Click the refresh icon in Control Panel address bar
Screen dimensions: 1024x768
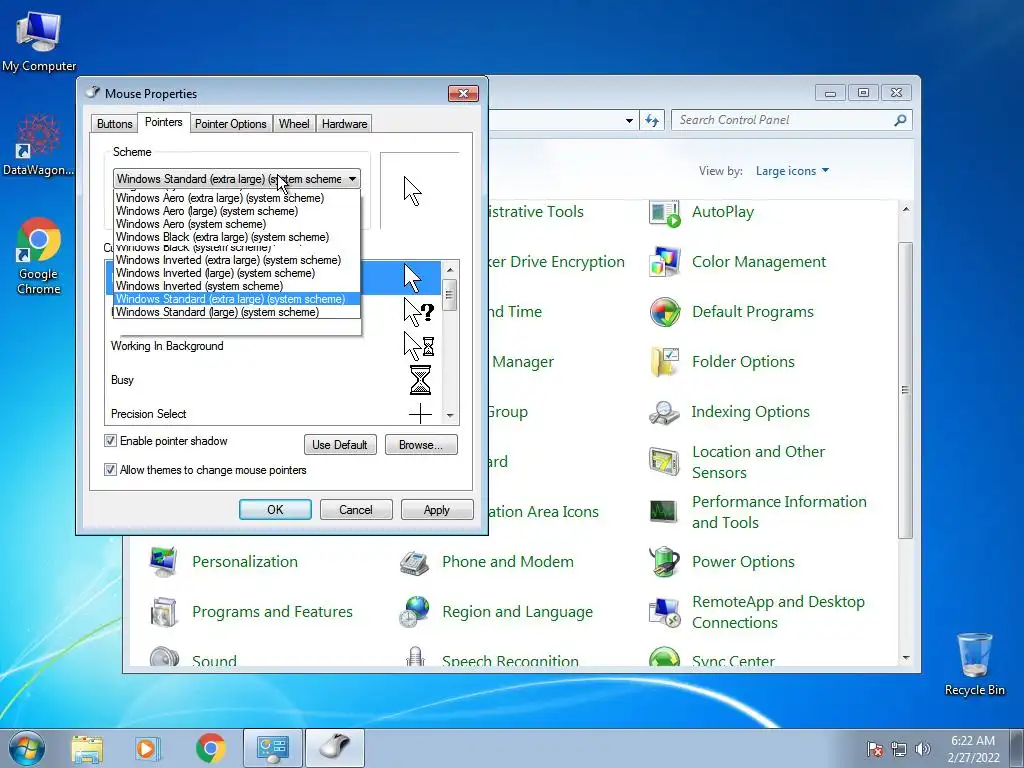point(652,120)
